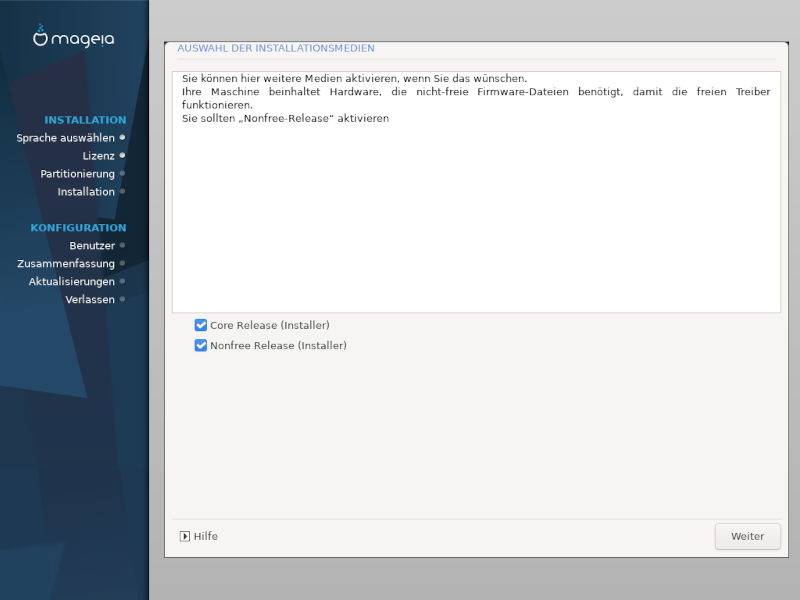Click the Partitionierung step label
This screenshot has width=800, height=600.
point(77,174)
